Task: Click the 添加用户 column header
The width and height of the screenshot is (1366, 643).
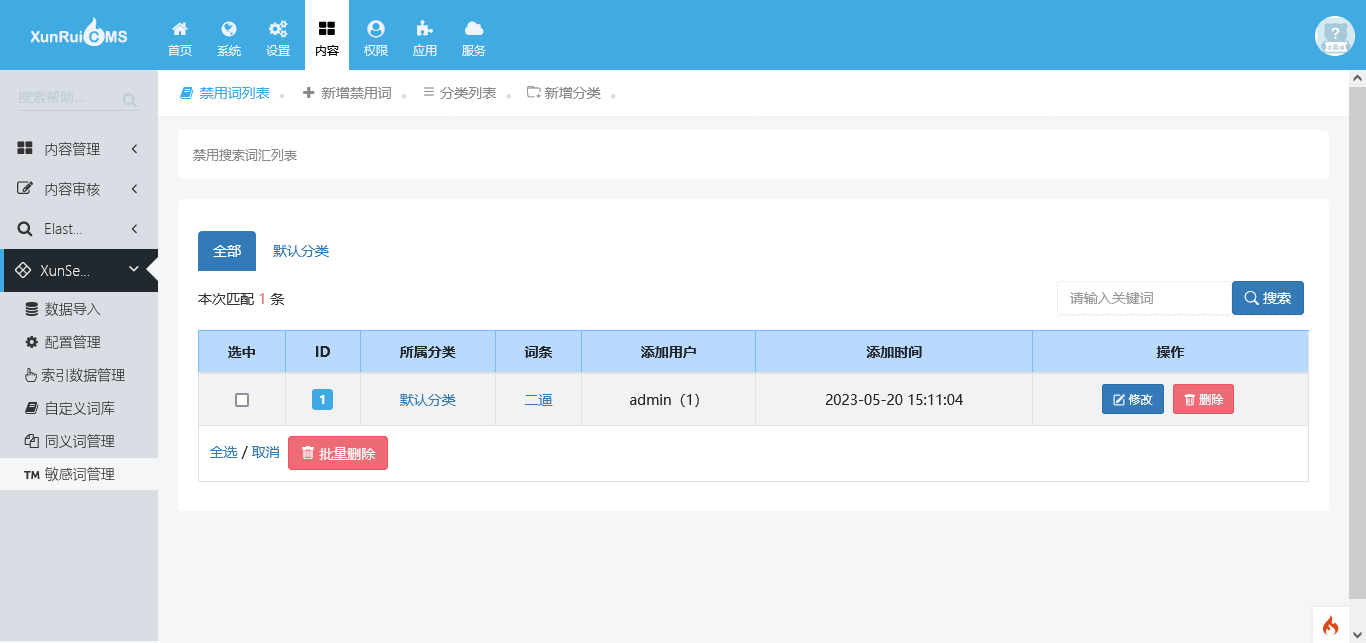Action: (x=668, y=352)
